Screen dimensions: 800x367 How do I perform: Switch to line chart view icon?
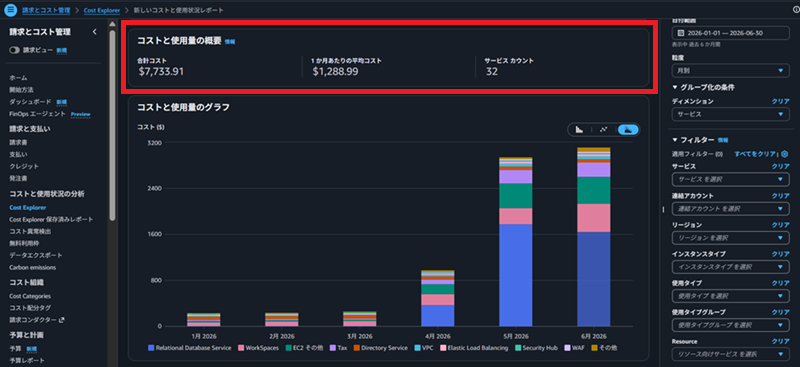(604, 130)
